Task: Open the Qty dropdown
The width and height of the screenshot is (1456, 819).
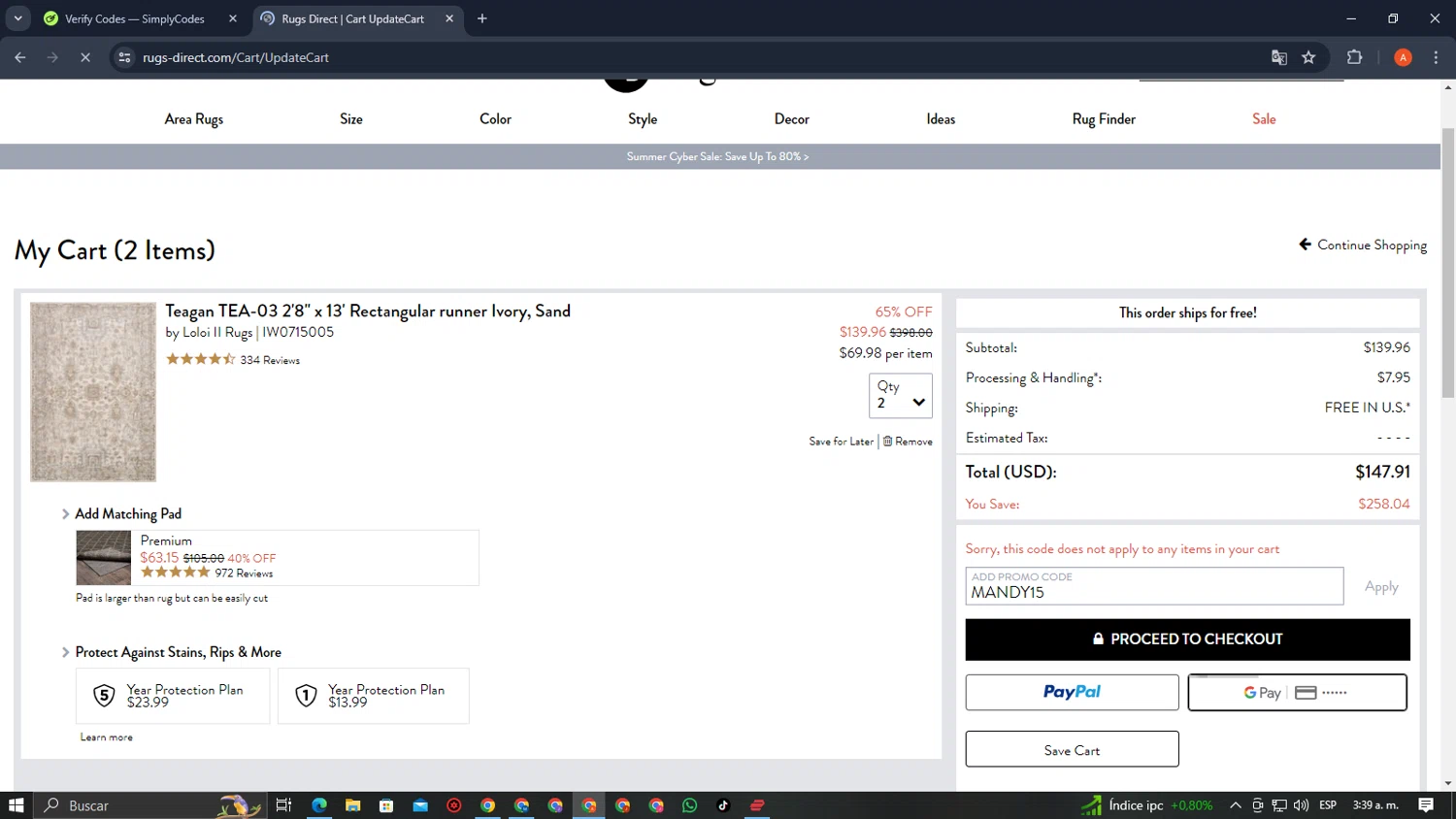Action: click(x=901, y=396)
